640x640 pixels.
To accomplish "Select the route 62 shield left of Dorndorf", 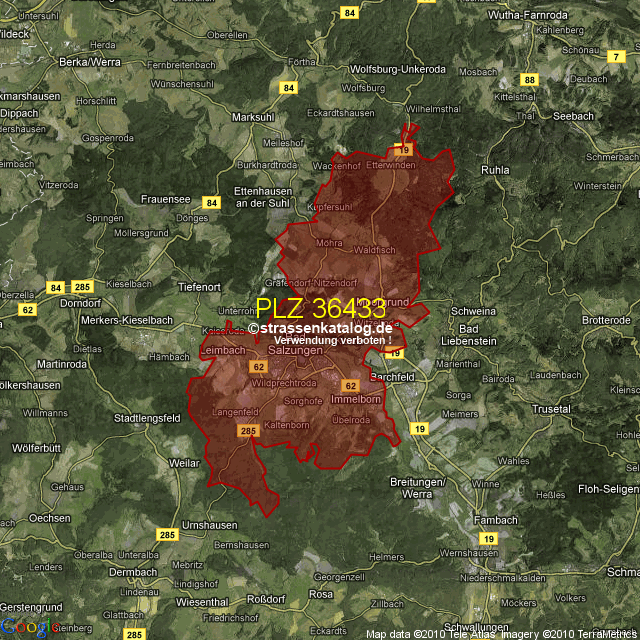I will pyautogui.click(x=27, y=310).
